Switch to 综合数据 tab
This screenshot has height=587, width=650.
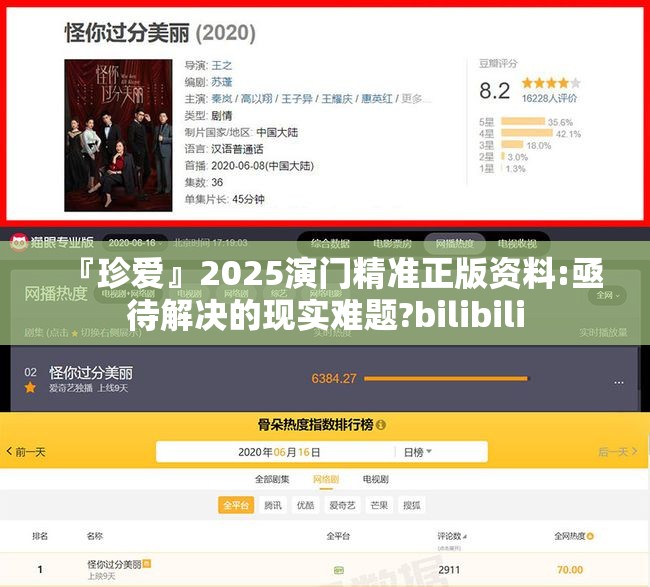pos(330,243)
